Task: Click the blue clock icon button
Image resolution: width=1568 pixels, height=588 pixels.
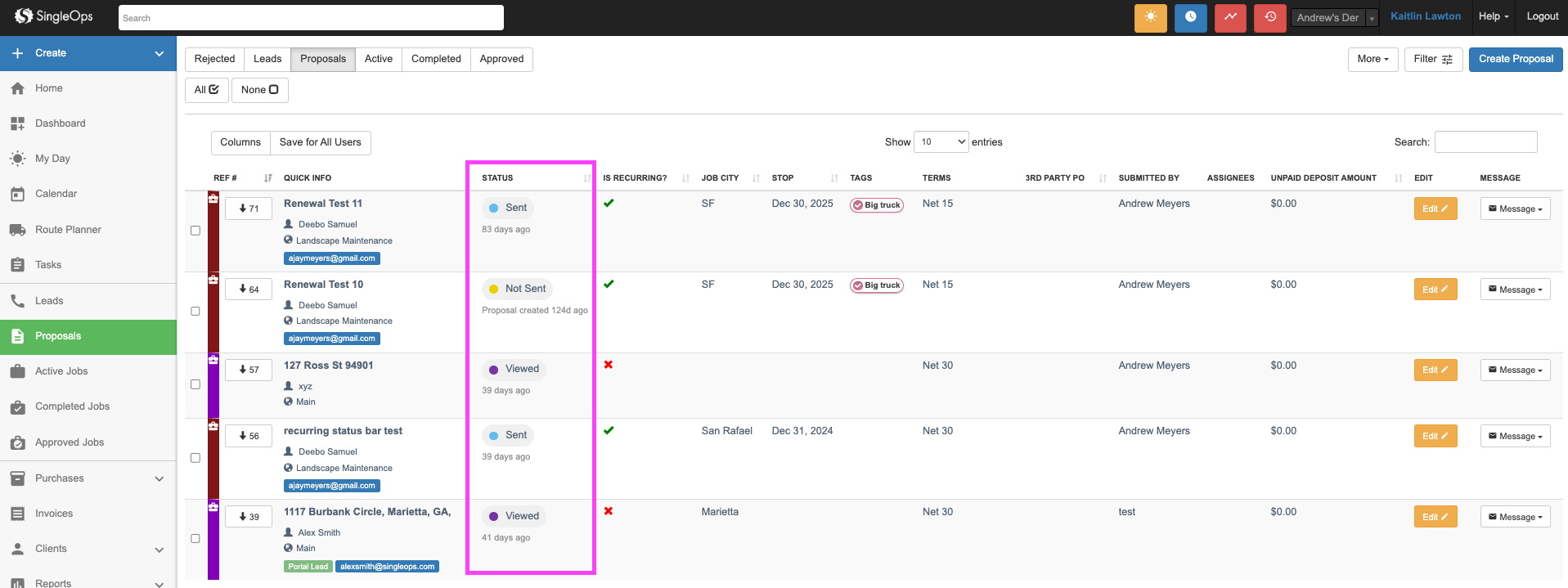Action: 1190,17
